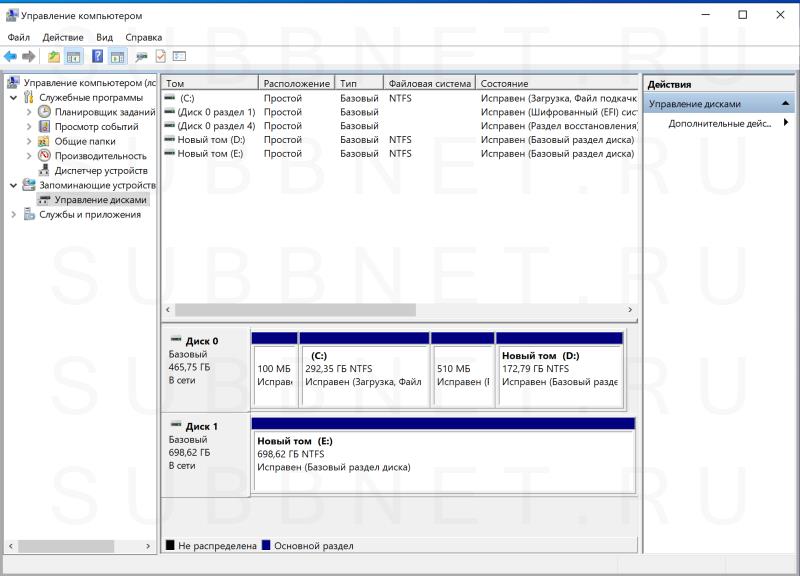The width and height of the screenshot is (800, 576).
Task: Click the checkmark document toolbar icon
Action: tap(160, 57)
